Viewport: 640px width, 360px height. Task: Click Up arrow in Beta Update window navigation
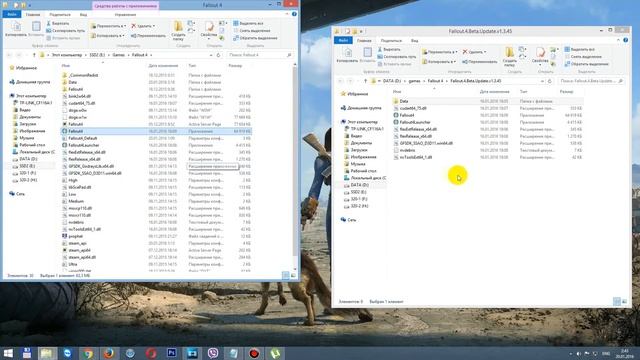pyautogui.click(x=365, y=81)
